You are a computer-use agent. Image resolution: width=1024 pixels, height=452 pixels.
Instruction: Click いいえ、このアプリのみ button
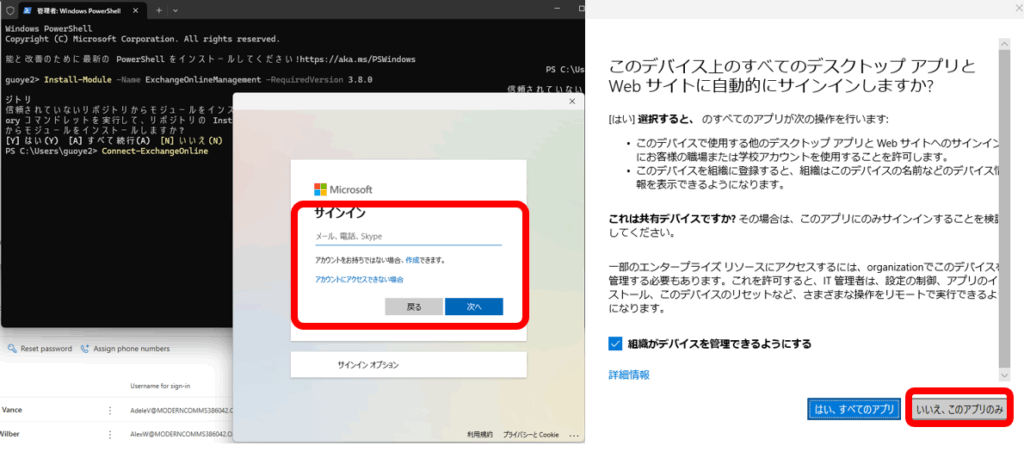[959, 409]
